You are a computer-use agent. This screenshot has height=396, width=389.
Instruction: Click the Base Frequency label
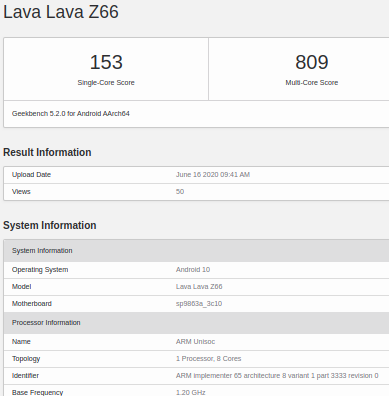pyautogui.click(x=37, y=392)
